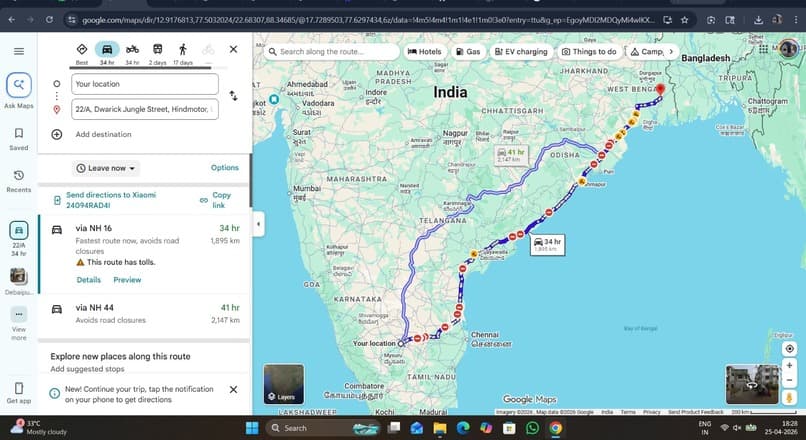
Task: Edit the Dwarick Jungle Street destination field
Action: pyautogui.click(x=144, y=109)
